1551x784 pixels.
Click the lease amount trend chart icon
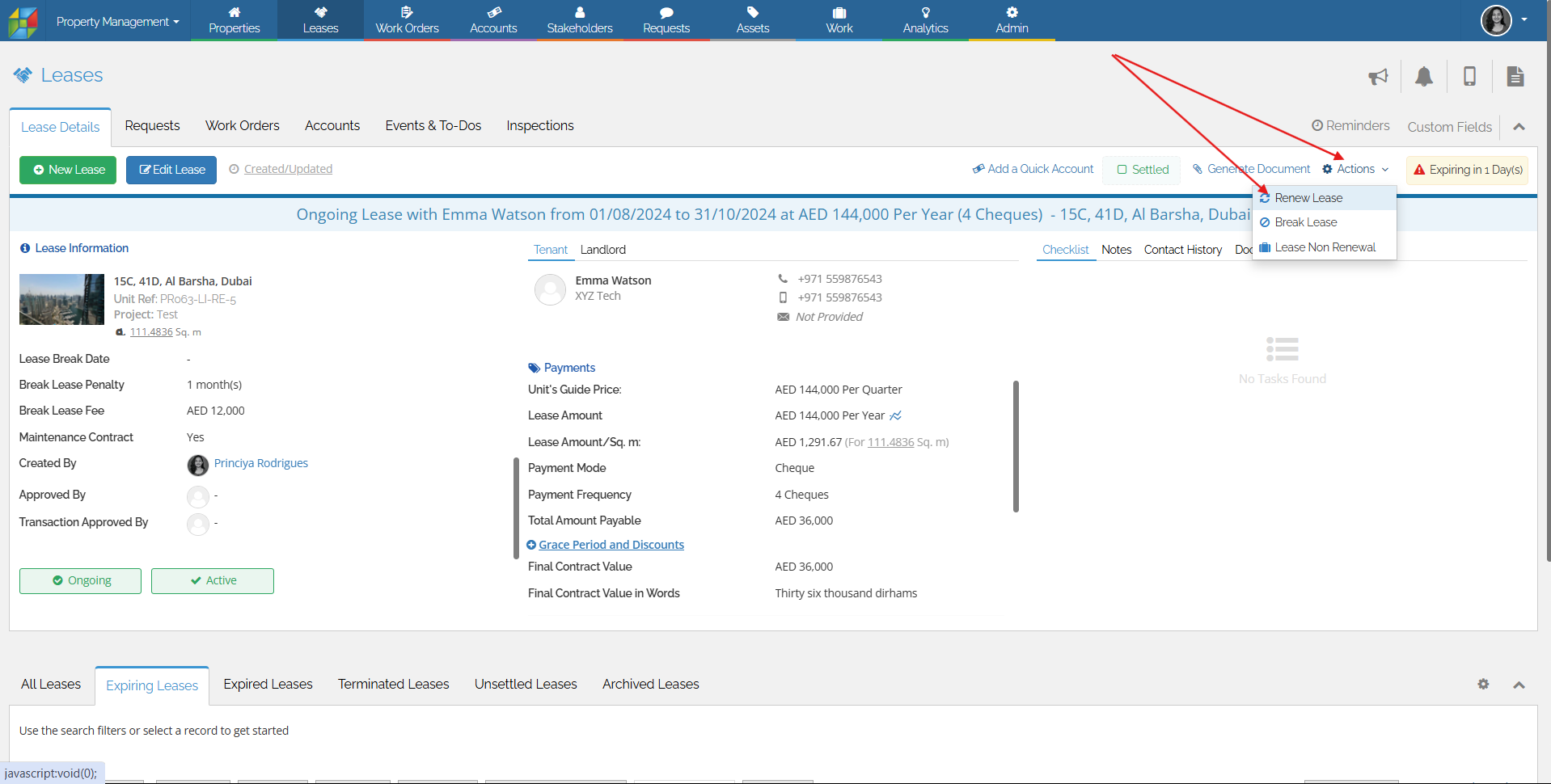[895, 415]
